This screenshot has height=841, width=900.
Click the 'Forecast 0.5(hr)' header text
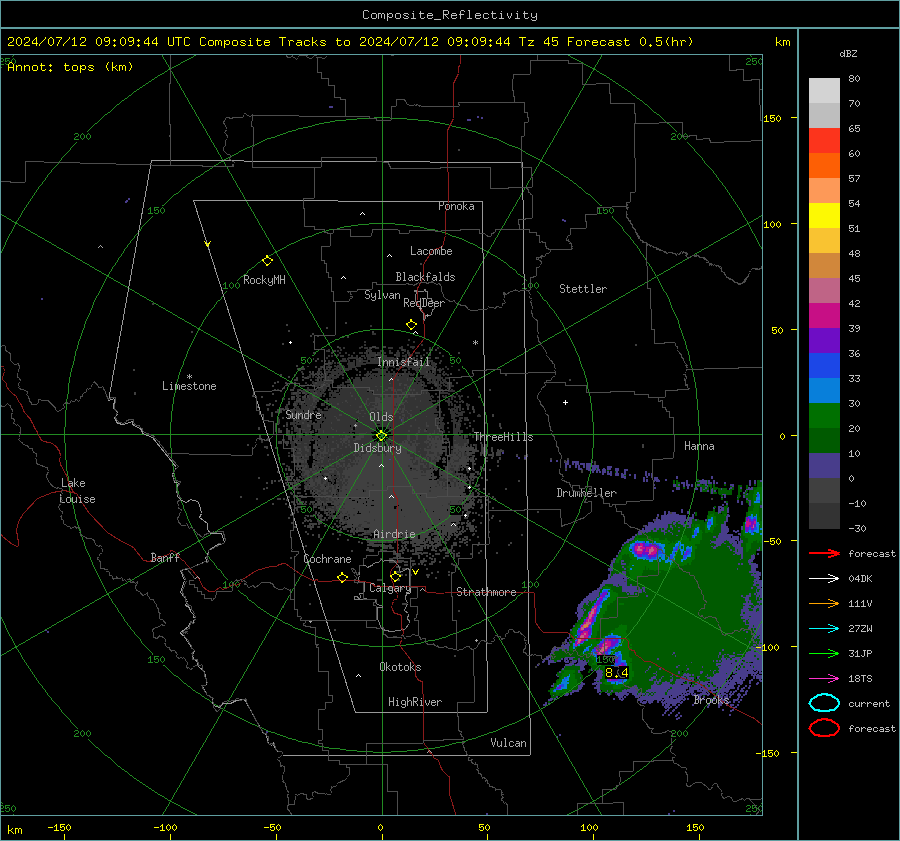[630, 42]
